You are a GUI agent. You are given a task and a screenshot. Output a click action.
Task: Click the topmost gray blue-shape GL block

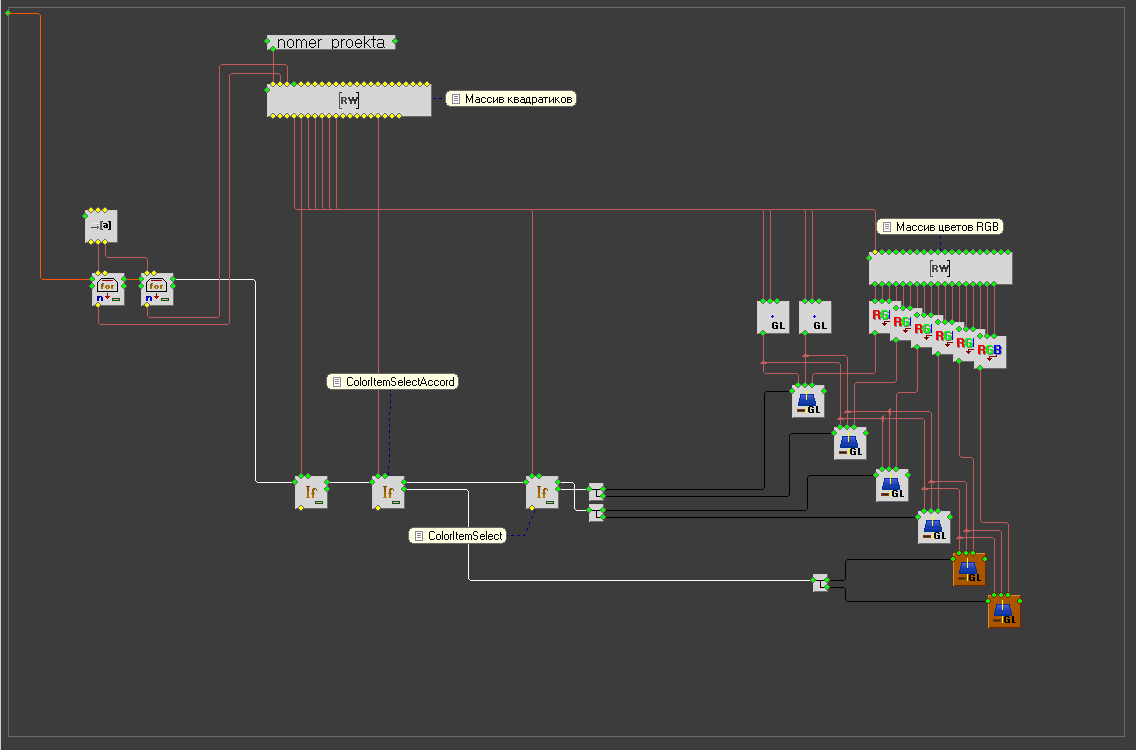pos(808,401)
